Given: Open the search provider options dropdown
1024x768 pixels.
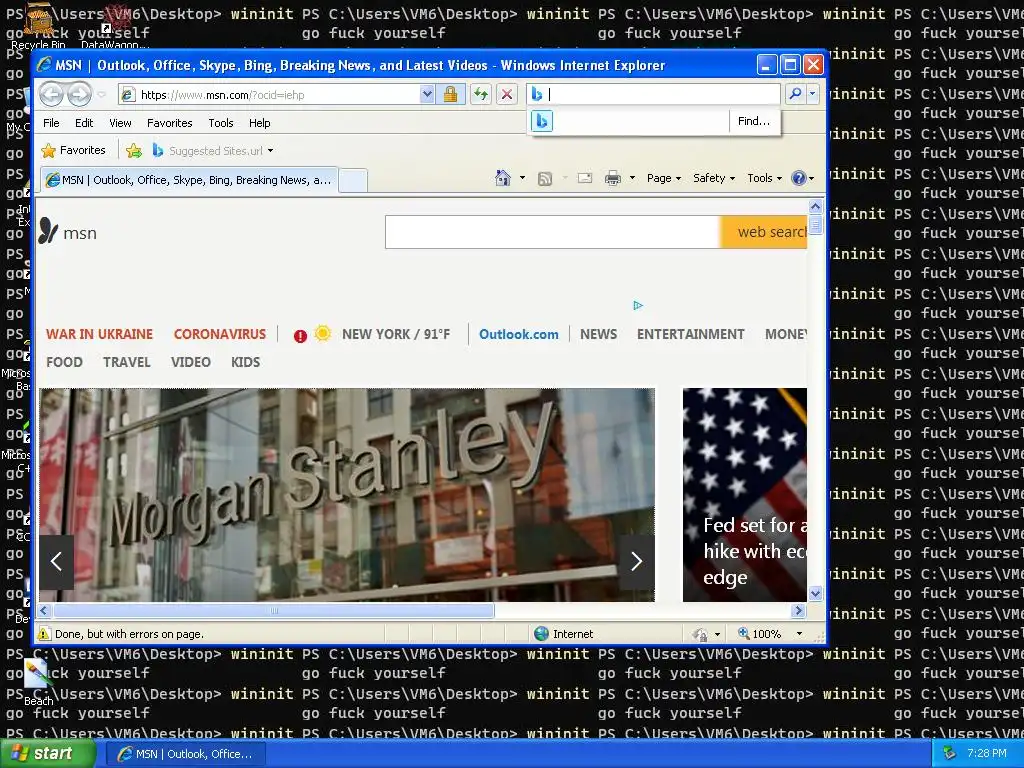Looking at the screenshot, I should click(x=812, y=94).
